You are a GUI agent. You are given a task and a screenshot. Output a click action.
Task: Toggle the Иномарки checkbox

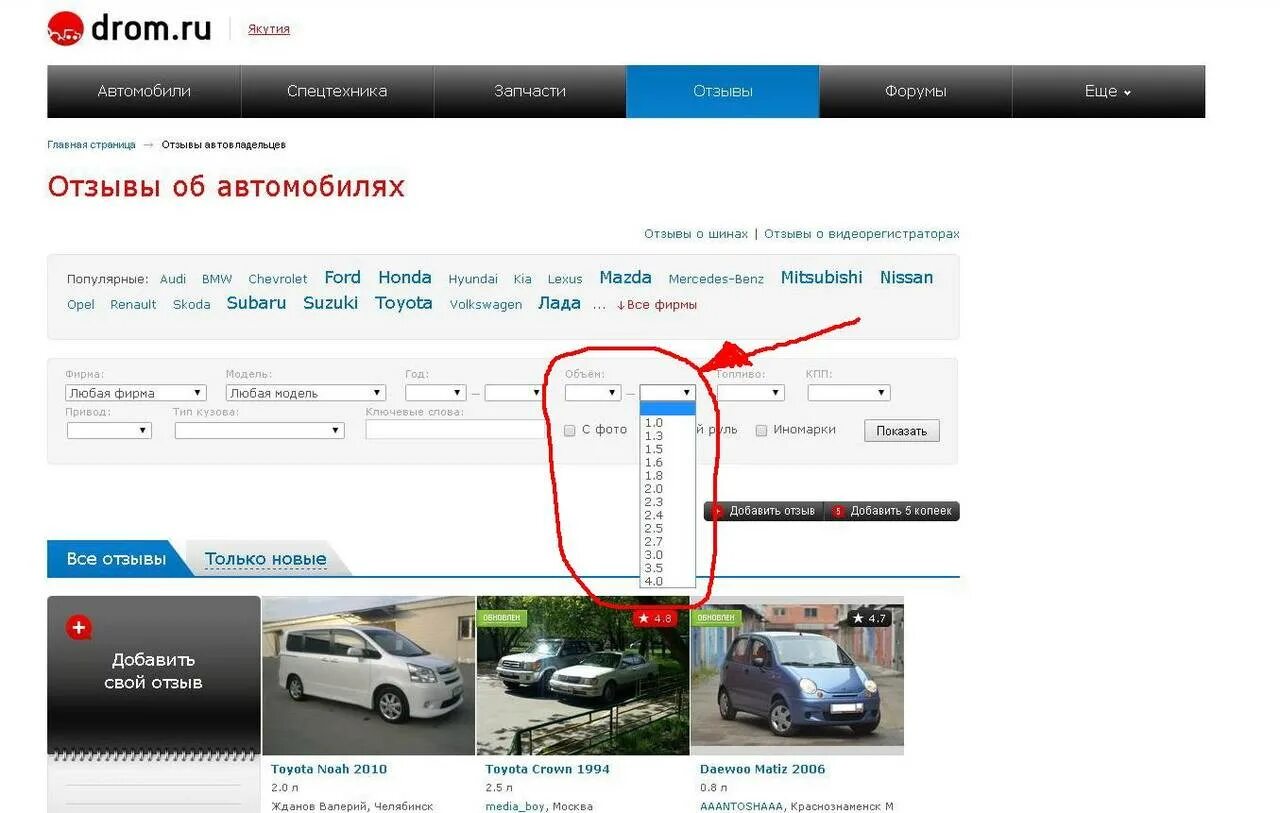pos(761,430)
